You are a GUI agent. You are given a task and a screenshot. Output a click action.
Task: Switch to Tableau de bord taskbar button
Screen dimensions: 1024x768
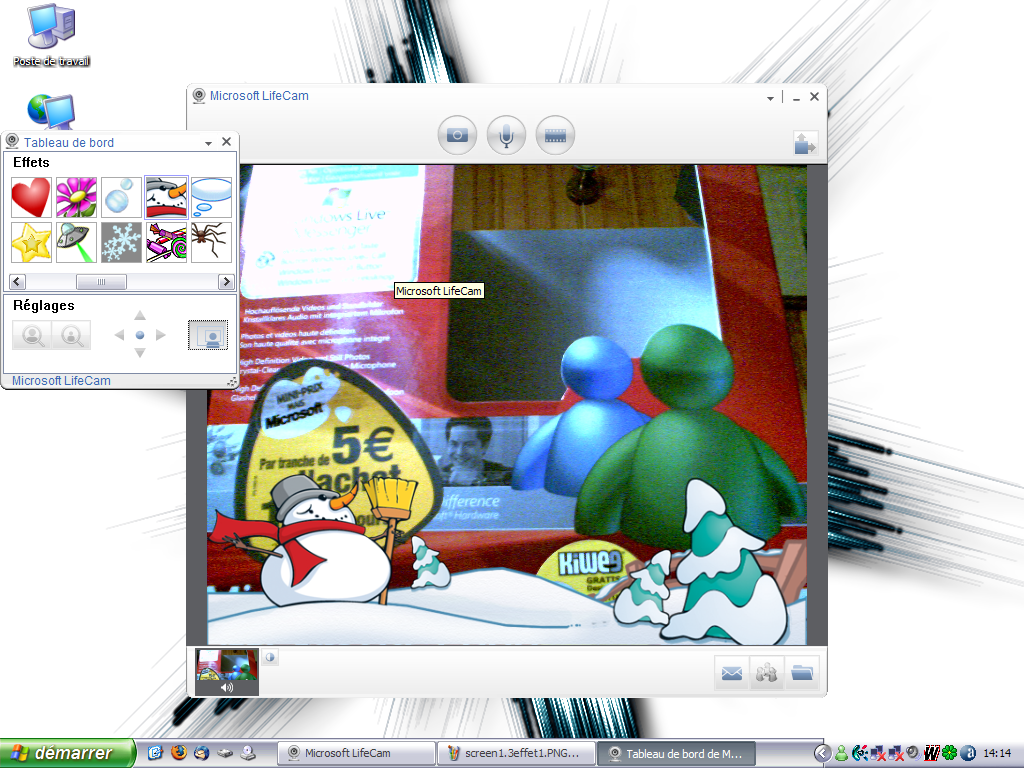676,754
